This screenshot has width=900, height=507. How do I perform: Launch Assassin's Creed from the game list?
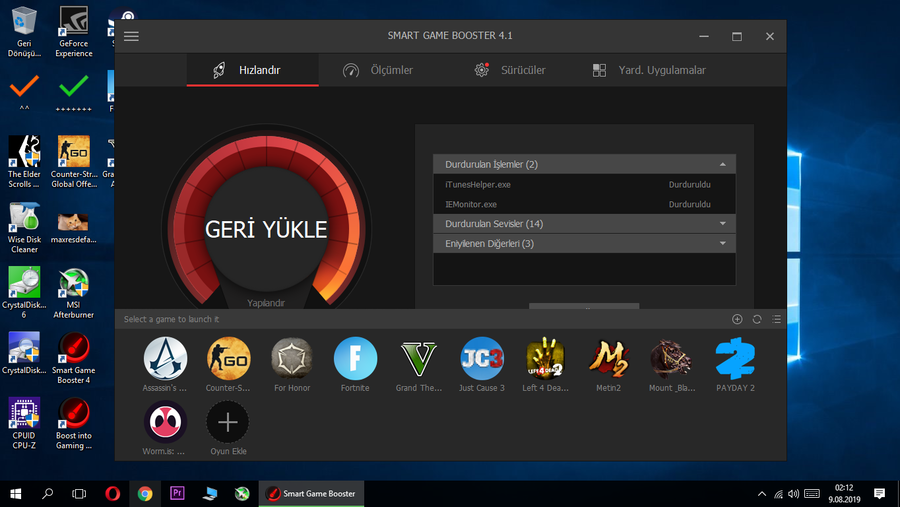pos(165,364)
